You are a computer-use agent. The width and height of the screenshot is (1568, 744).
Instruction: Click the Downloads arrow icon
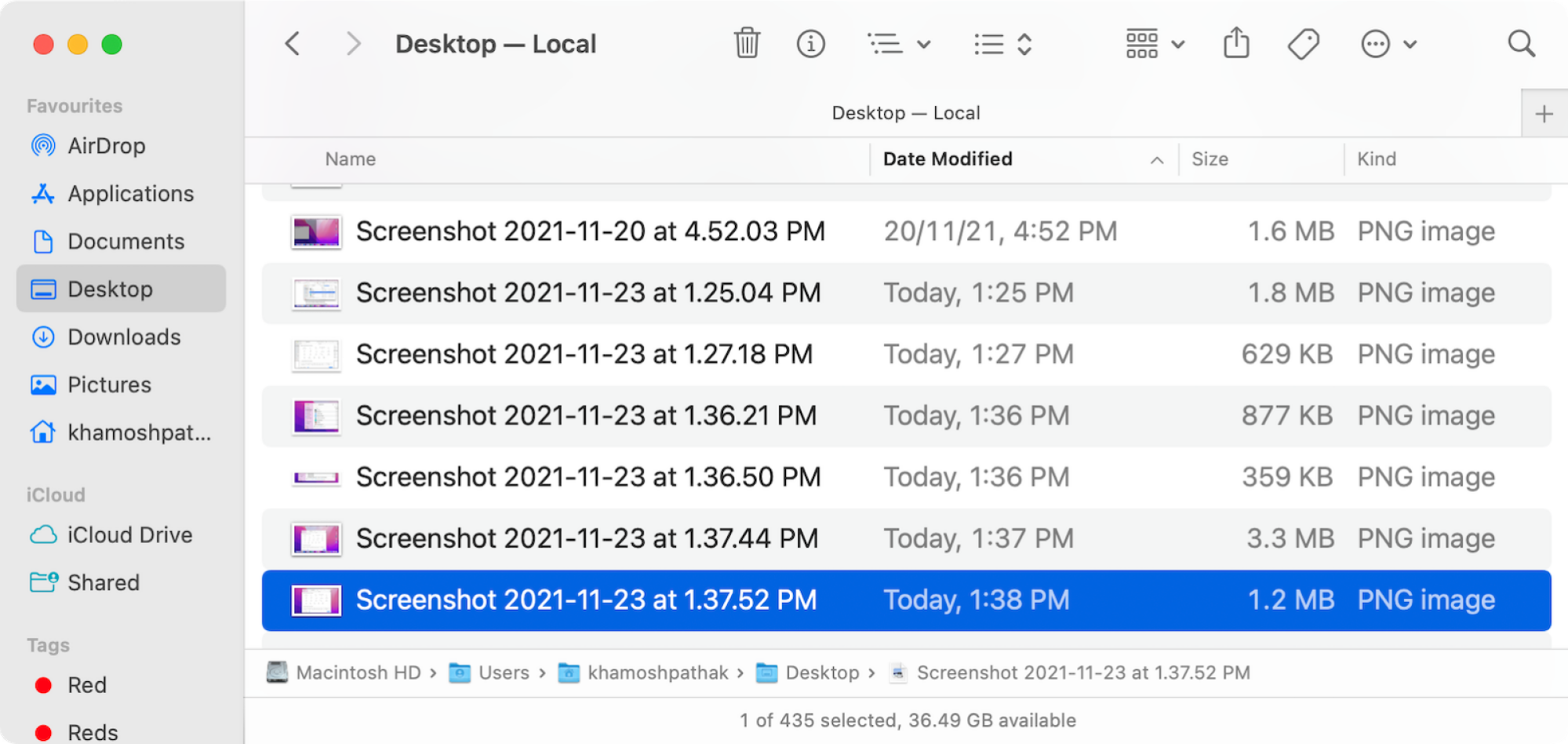pos(43,337)
